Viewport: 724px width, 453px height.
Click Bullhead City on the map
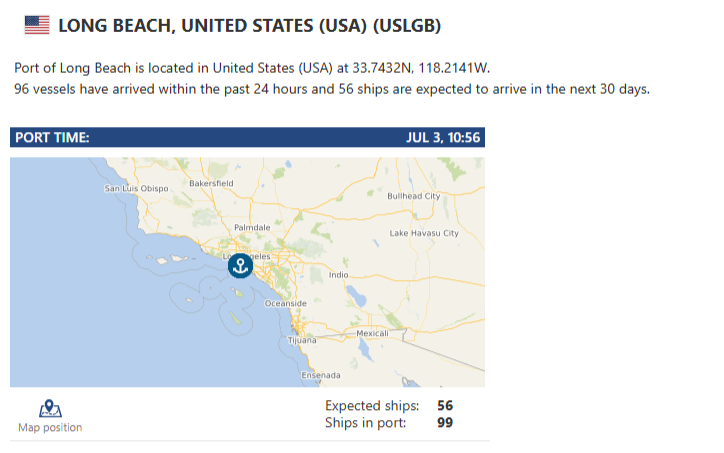point(414,196)
